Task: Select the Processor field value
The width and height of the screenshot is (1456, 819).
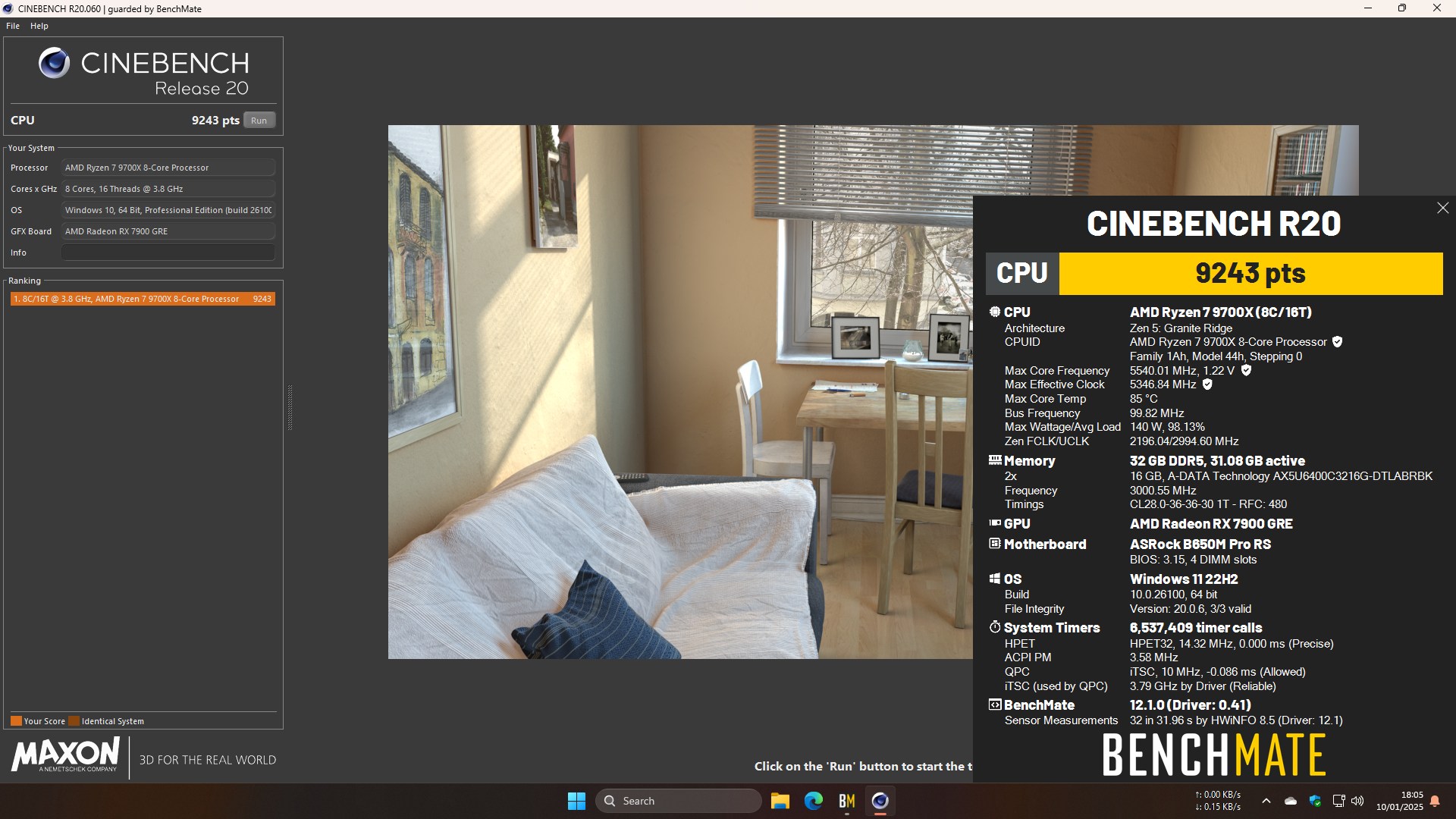Action: (168, 168)
